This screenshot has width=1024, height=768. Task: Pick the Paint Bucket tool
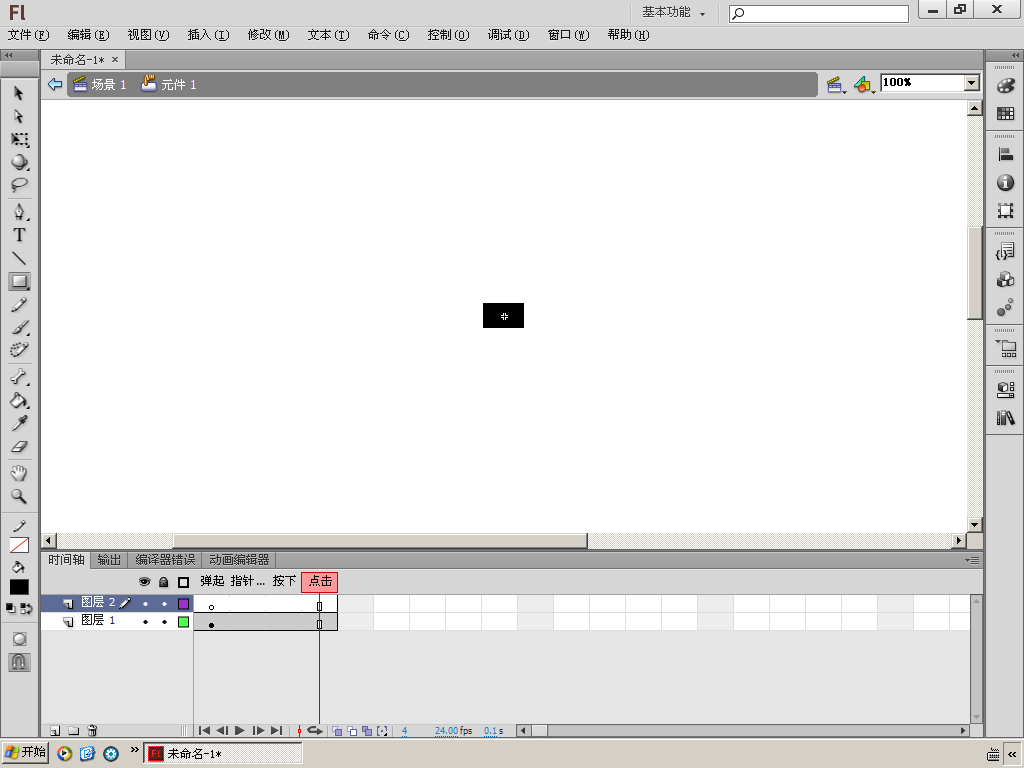tap(19, 400)
